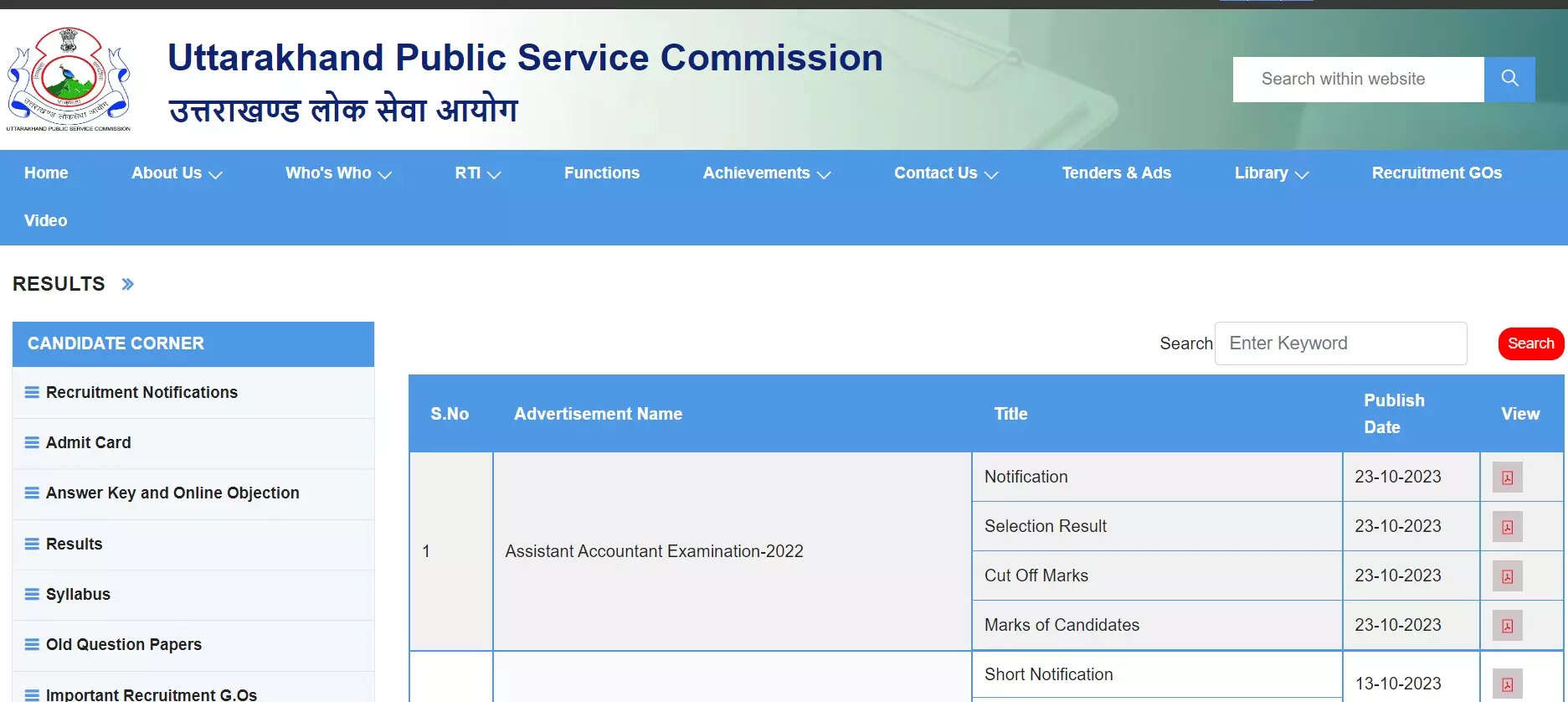Open Recruitment Notifications link
This screenshot has height=702, width=1568.
click(141, 392)
